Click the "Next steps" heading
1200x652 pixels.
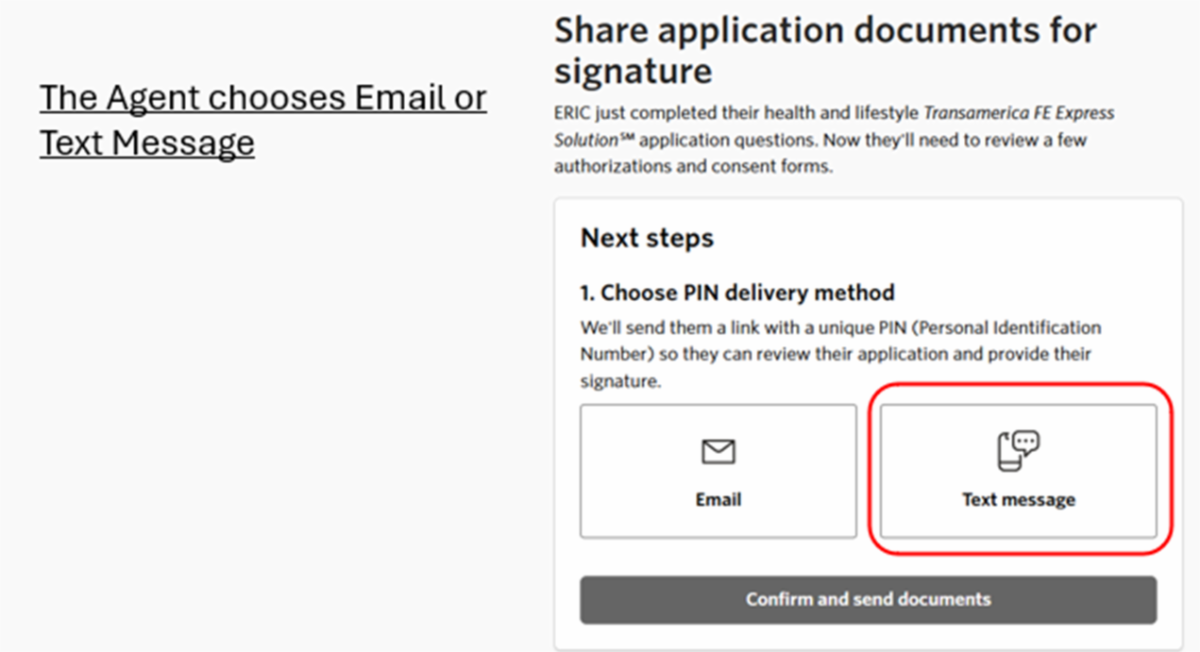pos(647,238)
